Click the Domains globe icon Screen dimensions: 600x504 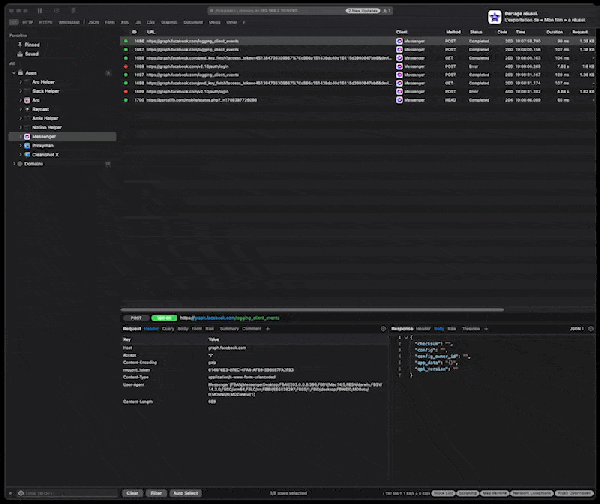20,164
